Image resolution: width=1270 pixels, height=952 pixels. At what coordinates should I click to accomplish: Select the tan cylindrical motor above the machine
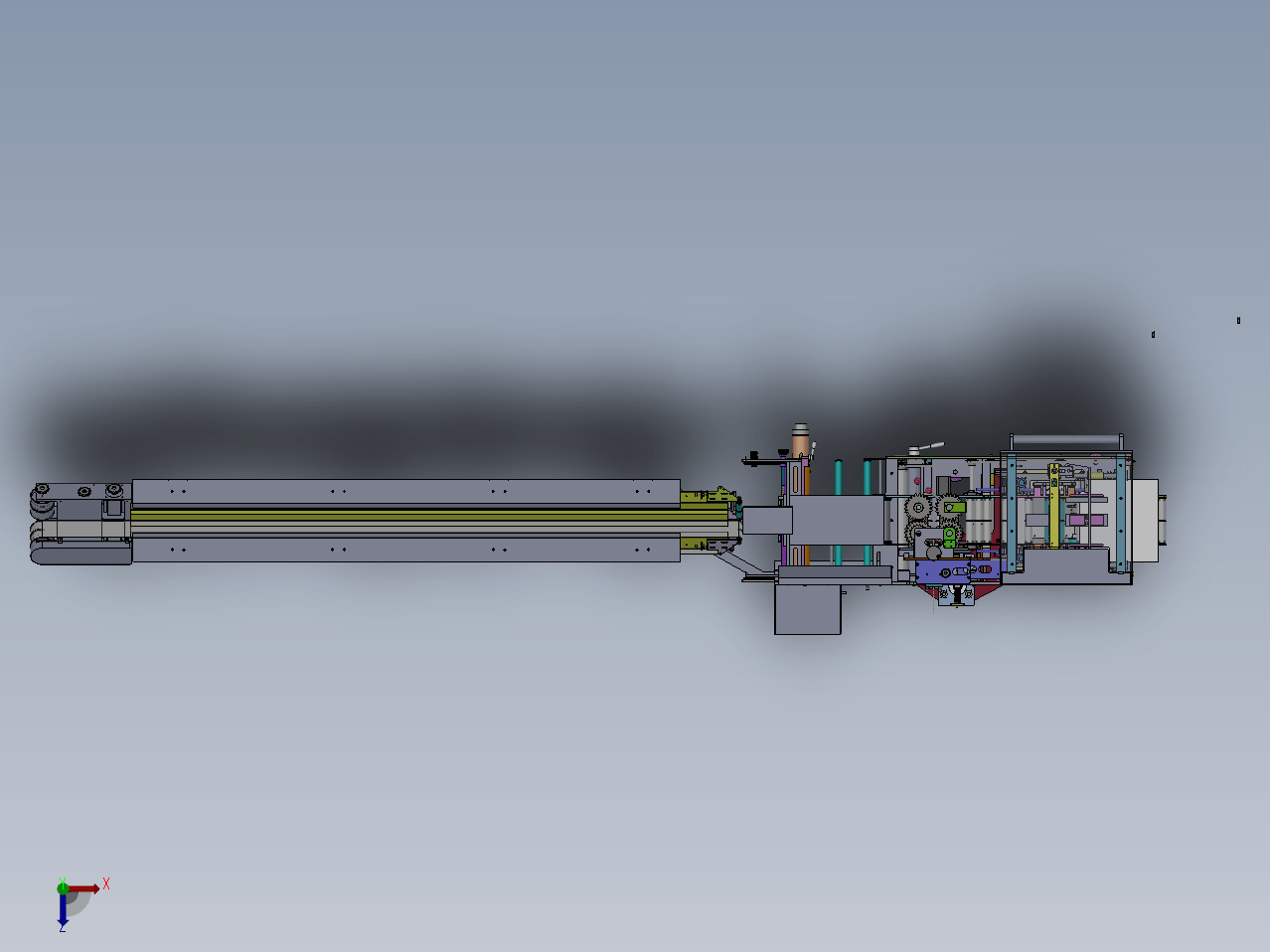[801, 441]
